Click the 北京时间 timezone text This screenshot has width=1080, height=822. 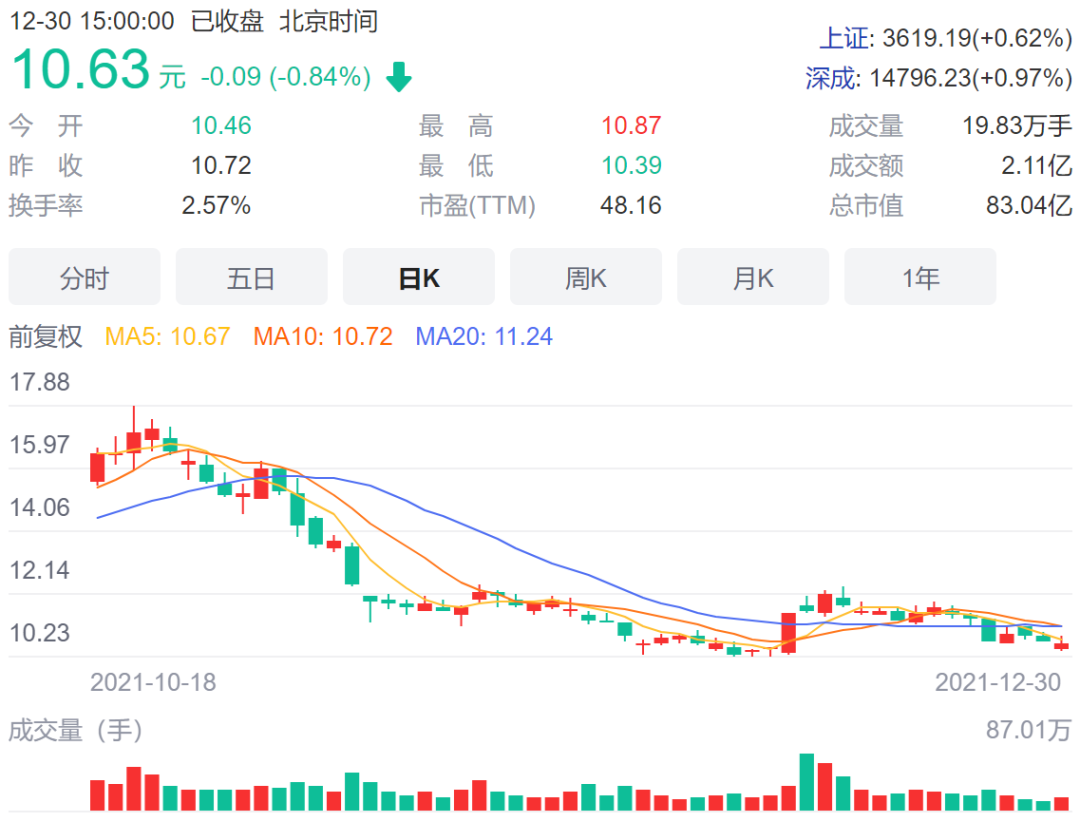[x=329, y=21]
